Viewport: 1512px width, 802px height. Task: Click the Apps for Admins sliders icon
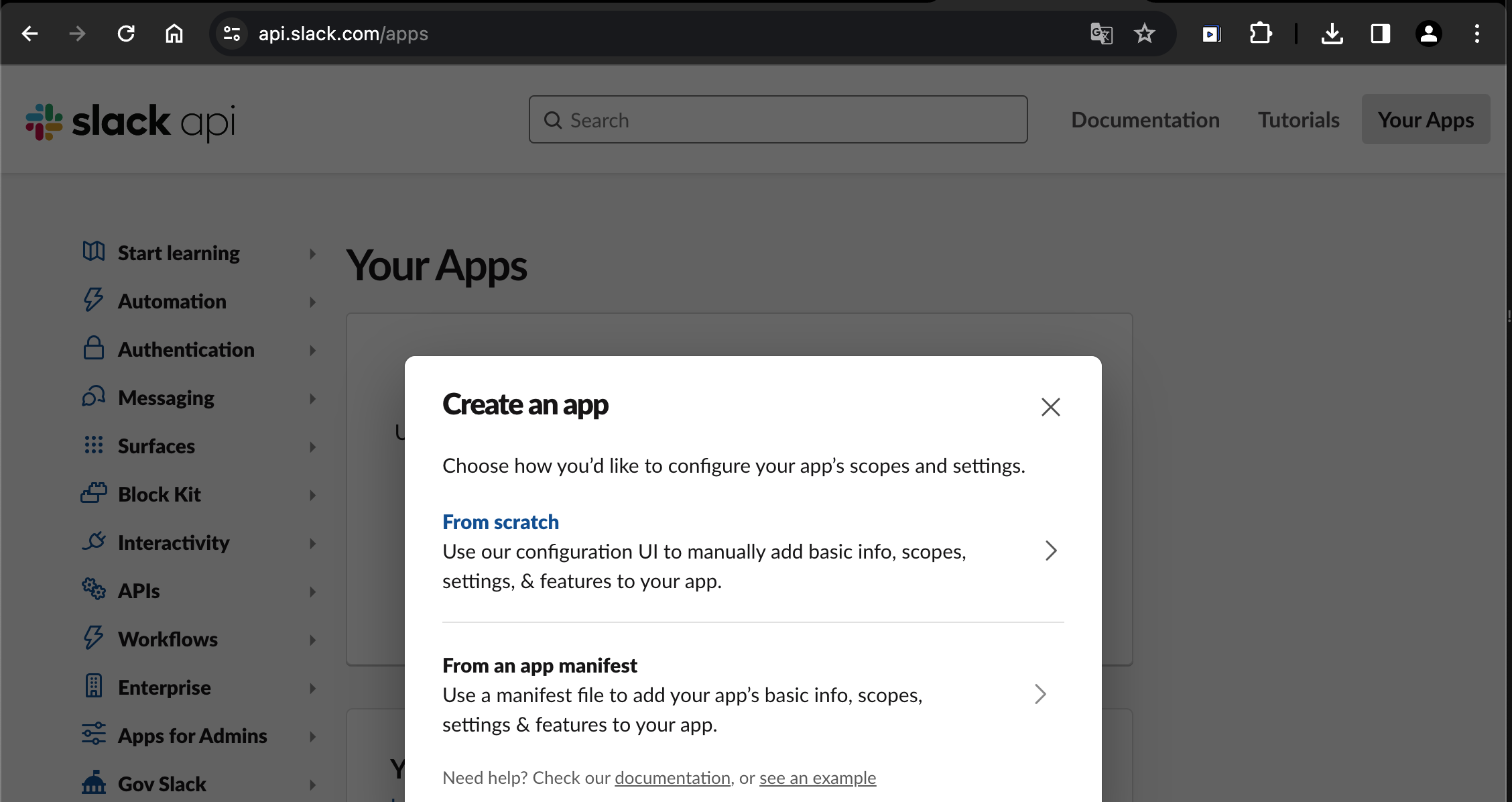94,734
